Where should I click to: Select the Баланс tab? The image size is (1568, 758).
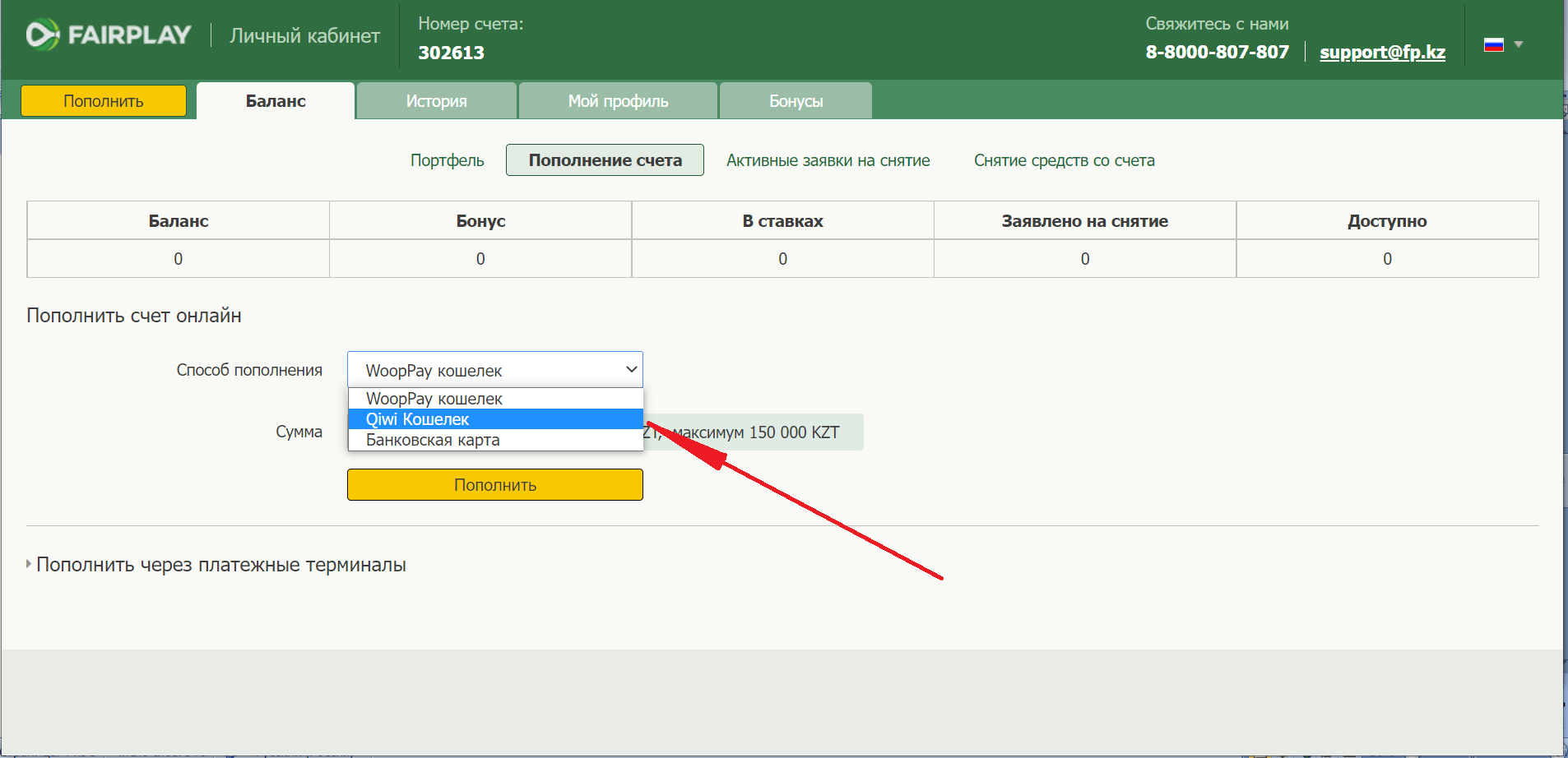276,101
